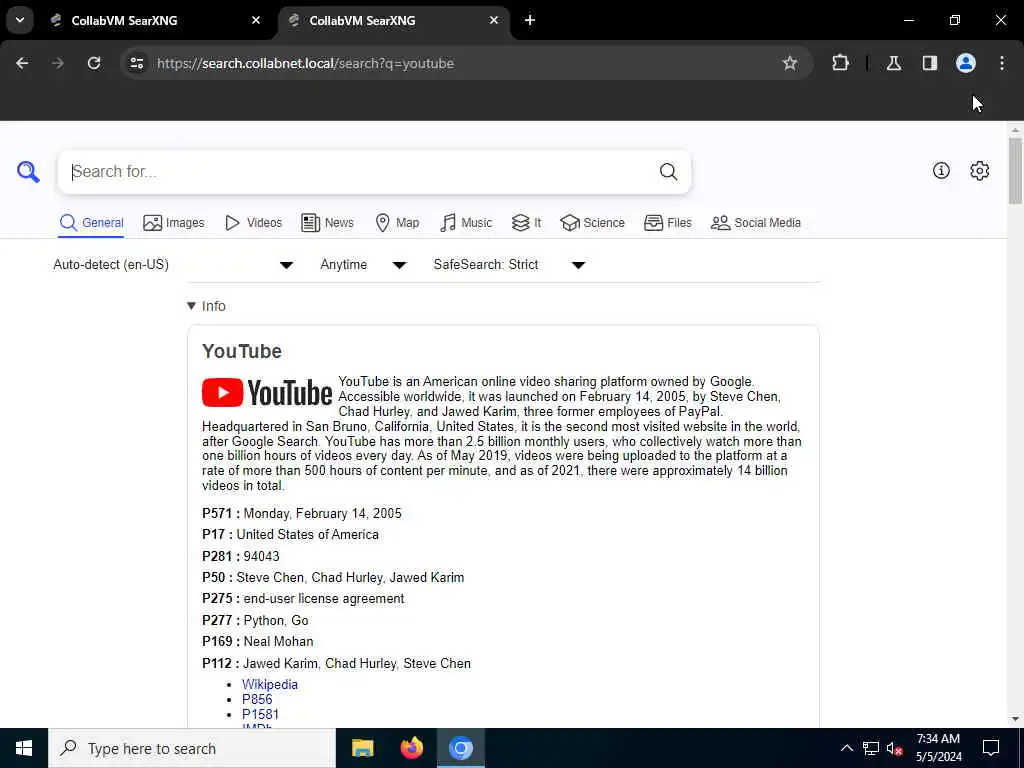Reload the current page
This screenshot has width=1024, height=768.
[x=94, y=63]
